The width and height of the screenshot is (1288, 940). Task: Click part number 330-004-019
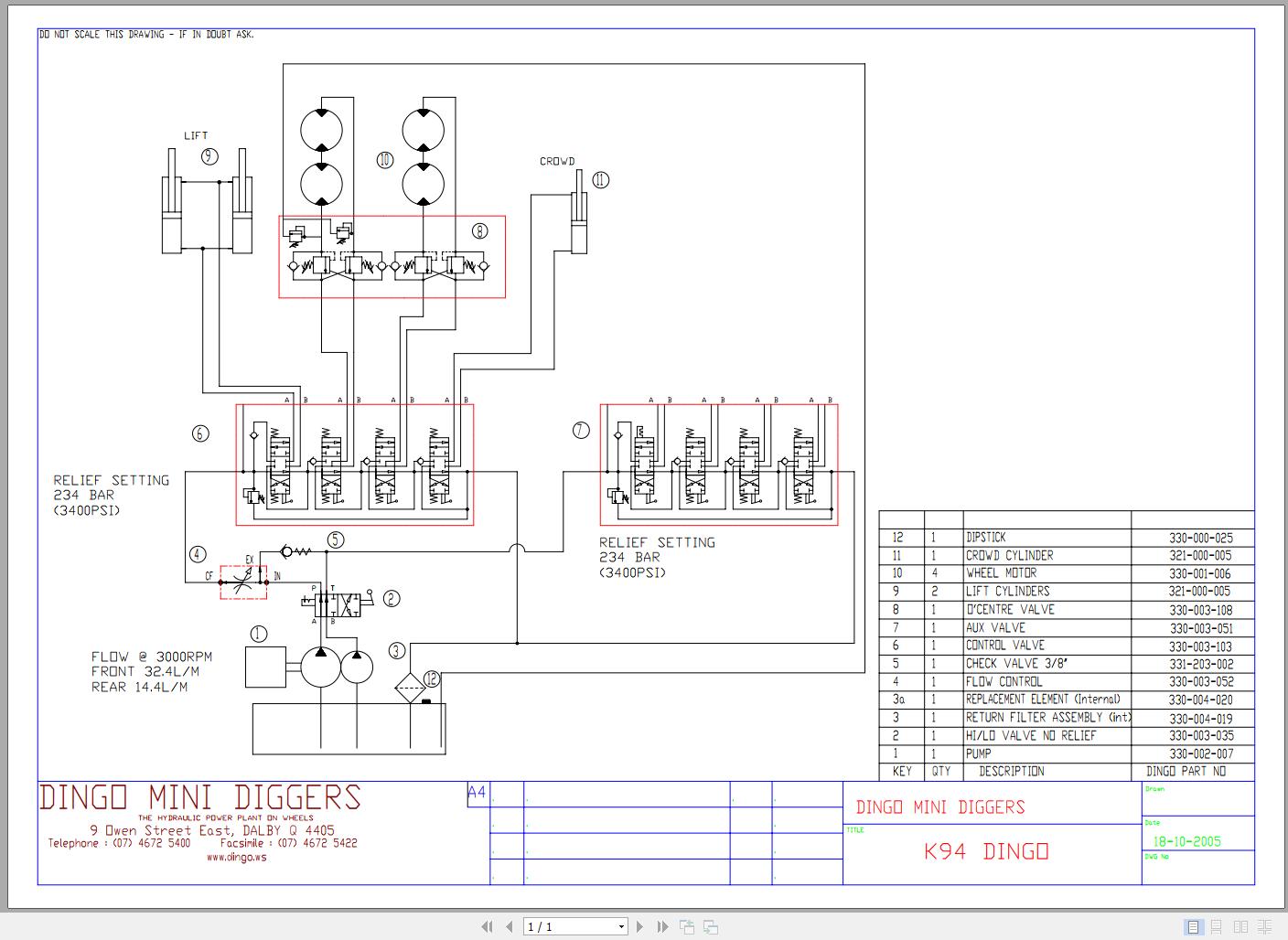[x=1201, y=719]
